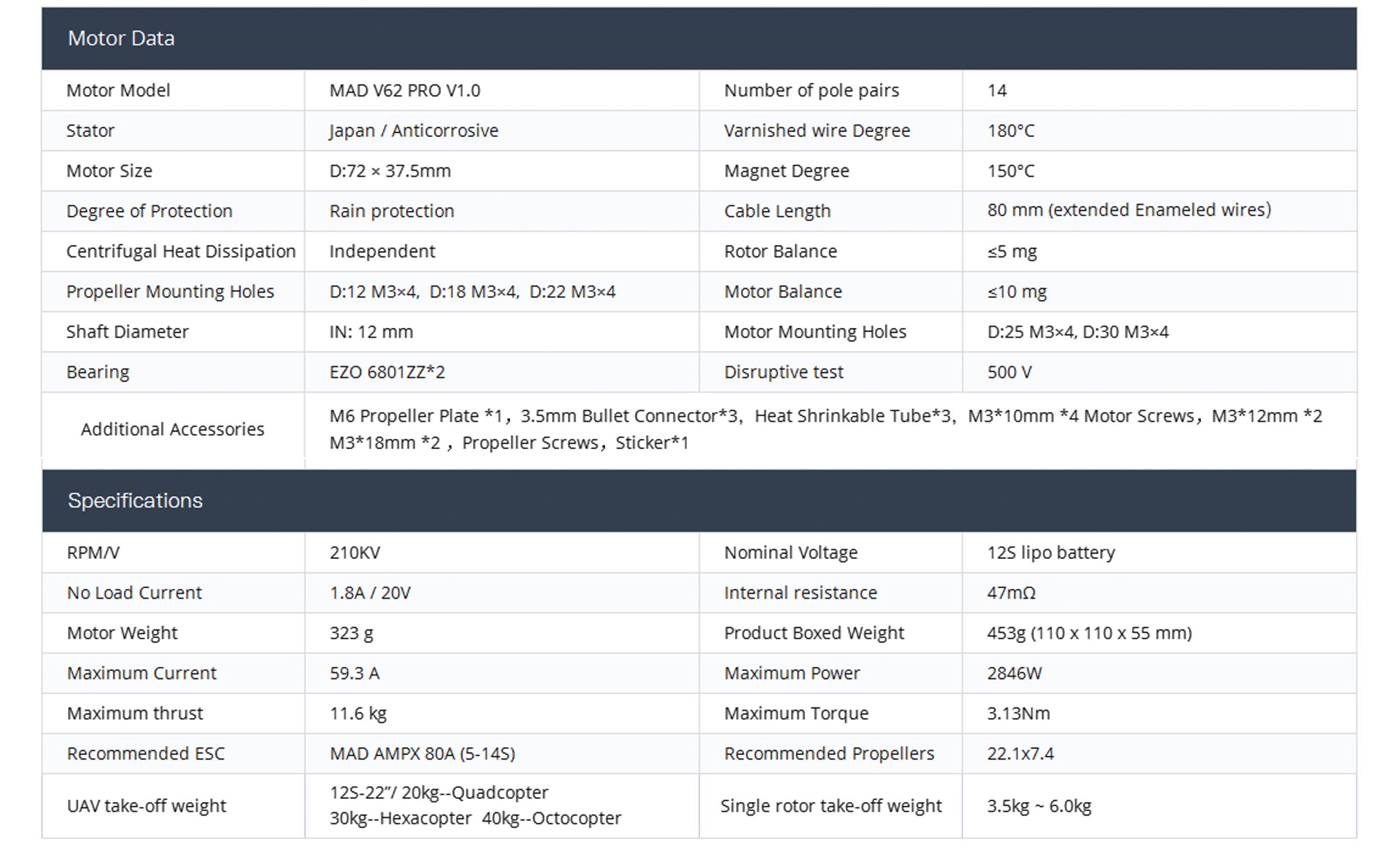Click the Number of pole pairs label
This screenshot has width=1400, height=850.
tap(811, 90)
